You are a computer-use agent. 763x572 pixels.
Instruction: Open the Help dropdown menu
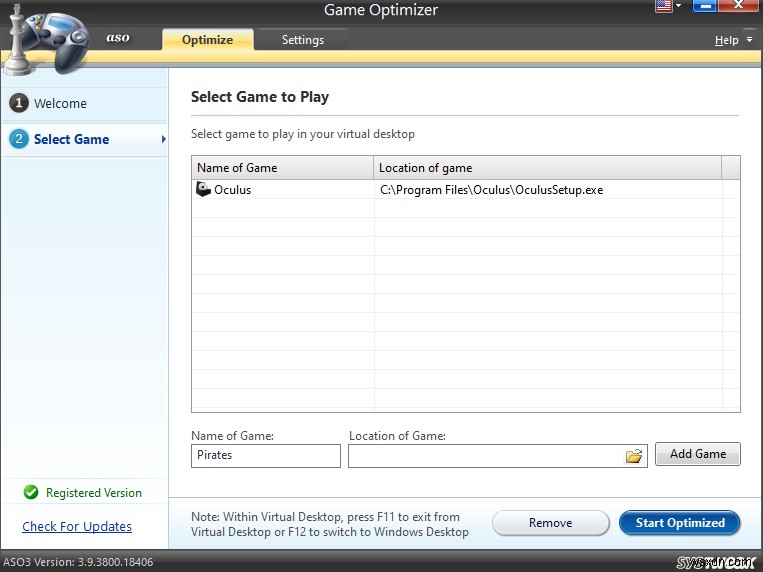730,40
